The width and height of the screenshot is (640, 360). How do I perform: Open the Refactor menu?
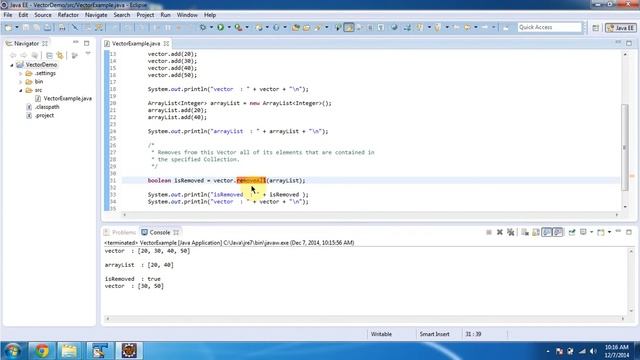point(68,15)
